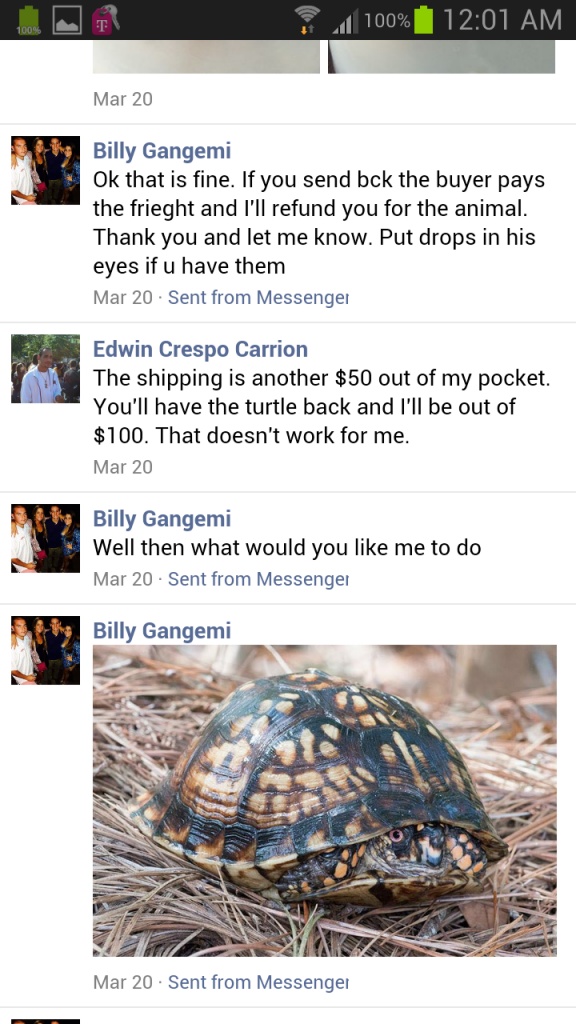Tap 'Sent from Messenger' under refund message
This screenshot has width=576, height=1024.
pos(258,297)
